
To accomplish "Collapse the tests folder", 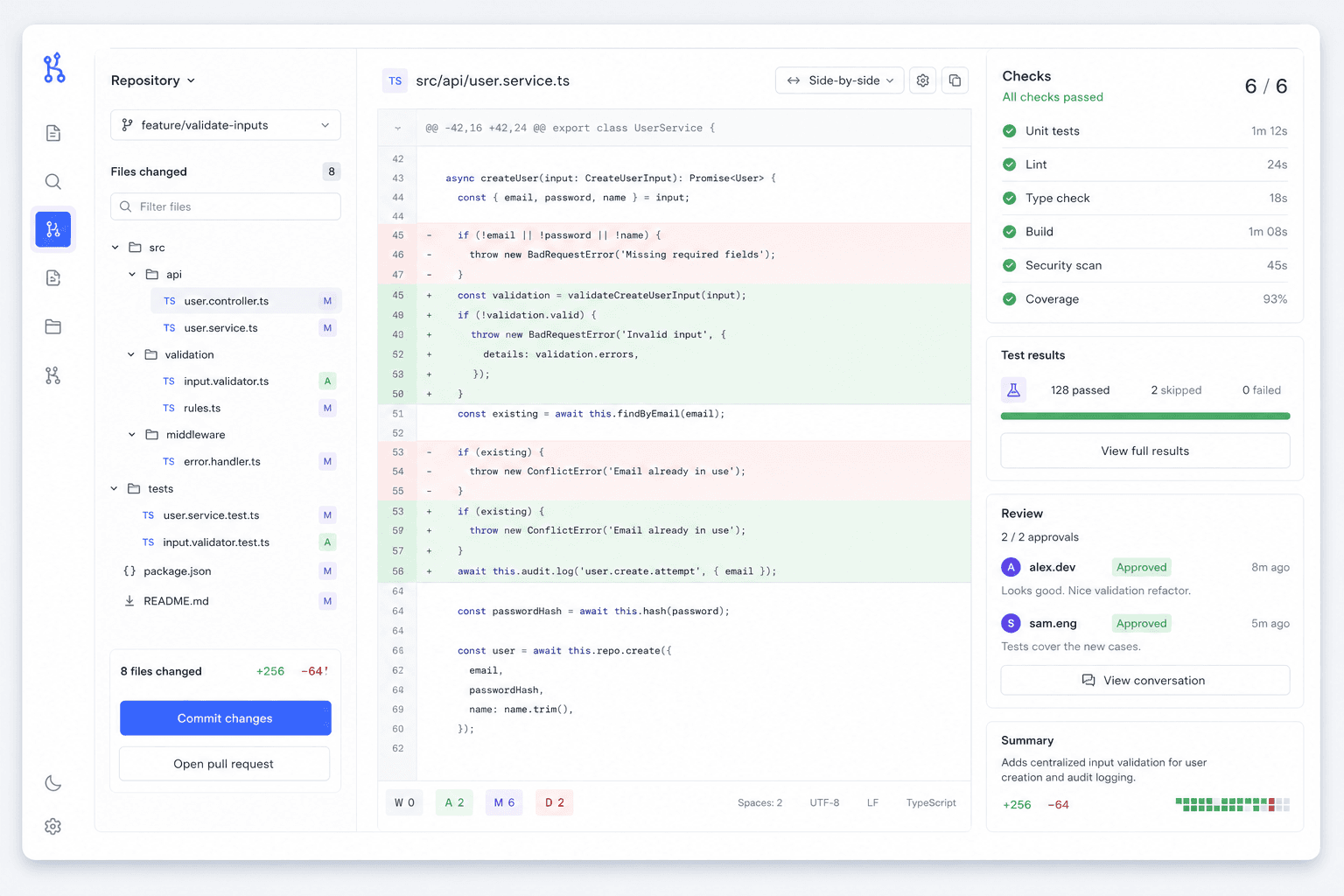I will 114,489.
